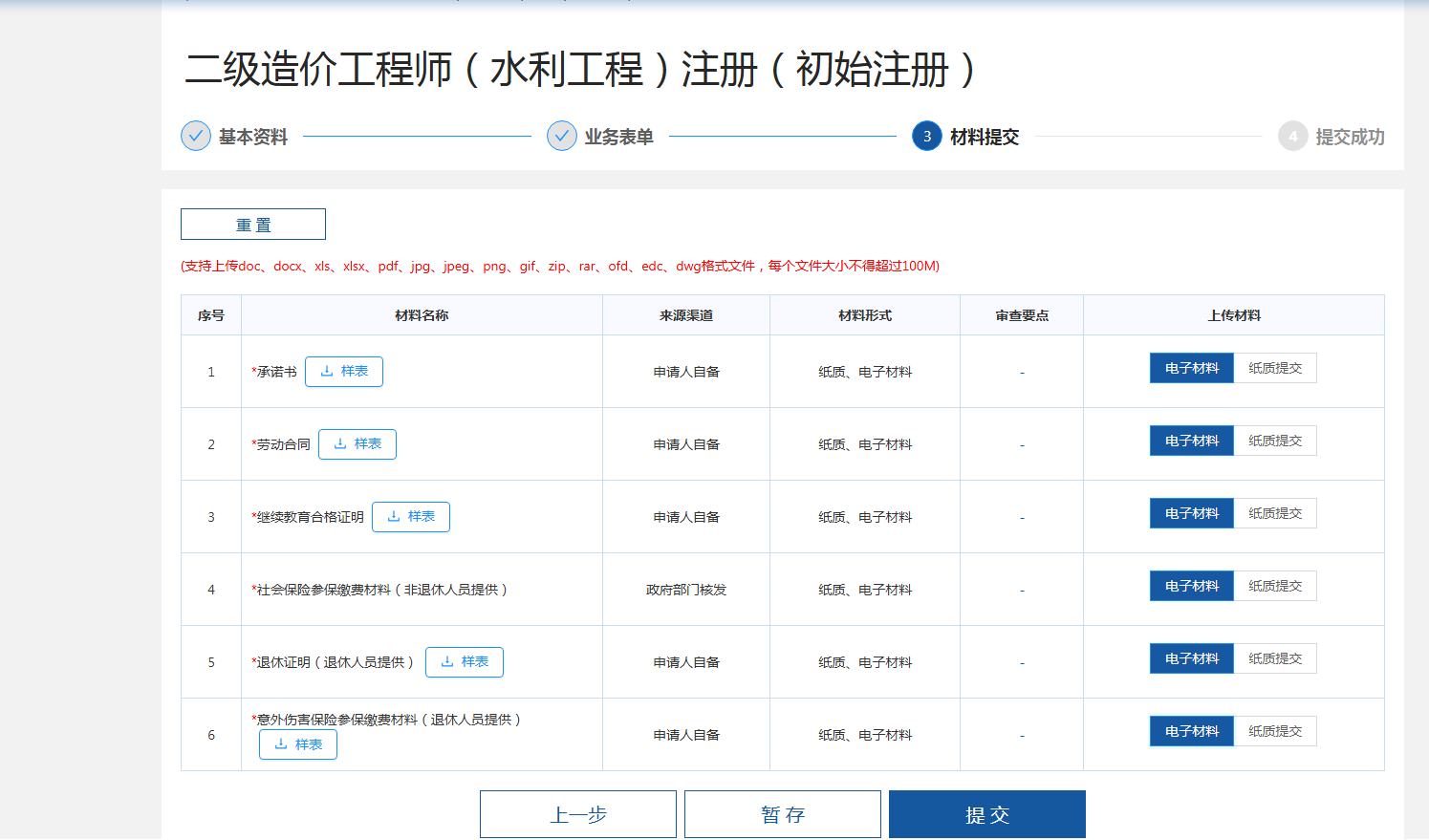Click the step 3 材料提交 circle
Screen dimensions: 1429x840
pos(927,137)
